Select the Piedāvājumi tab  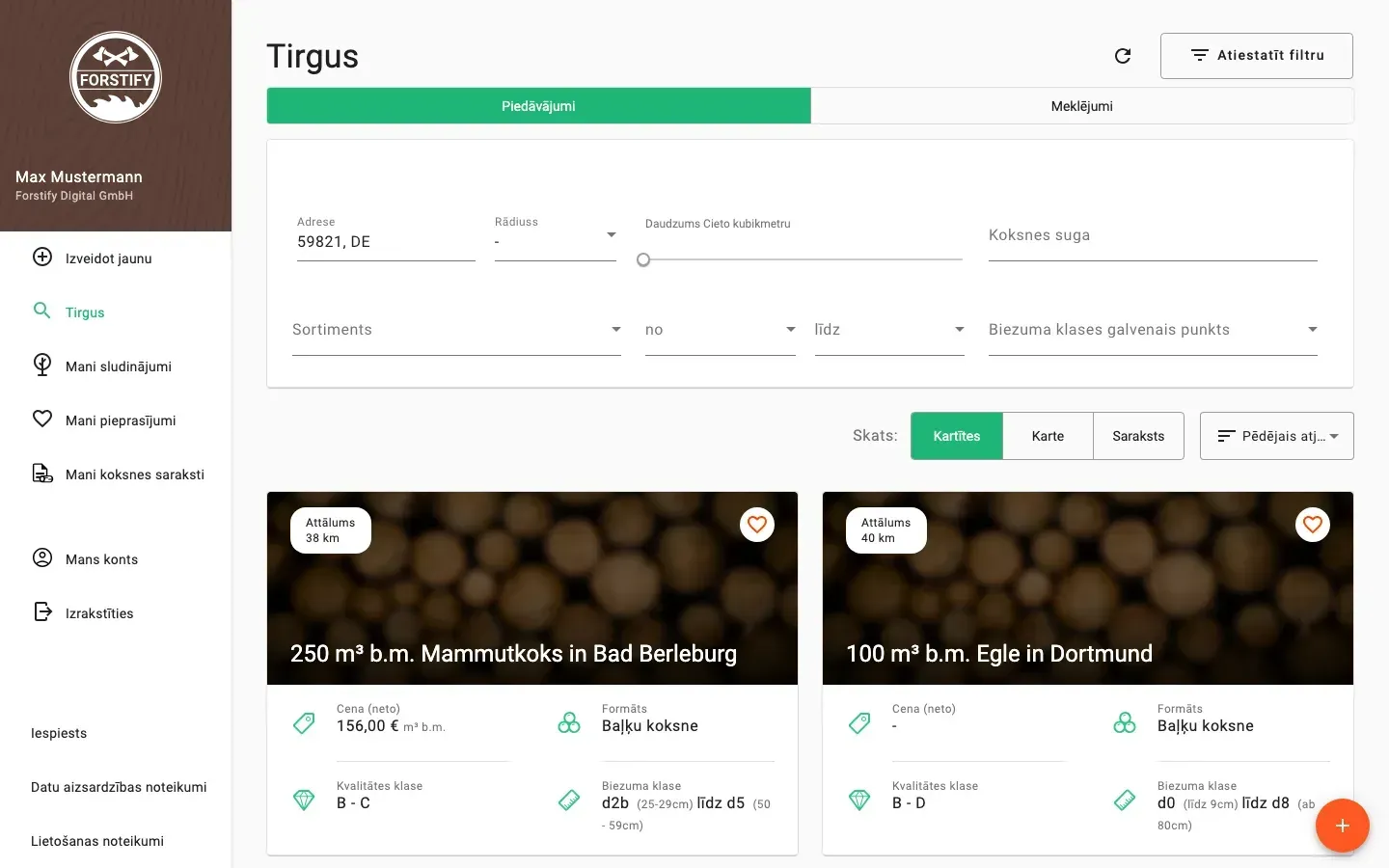pyautogui.click(x=538, y=106)
